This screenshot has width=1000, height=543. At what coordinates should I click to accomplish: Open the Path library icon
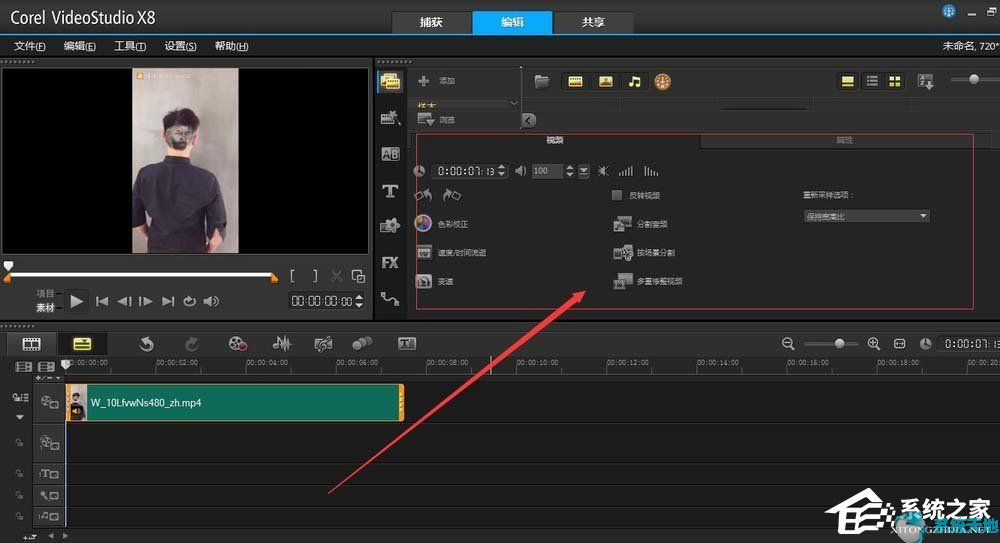click(x=390, y=298)
